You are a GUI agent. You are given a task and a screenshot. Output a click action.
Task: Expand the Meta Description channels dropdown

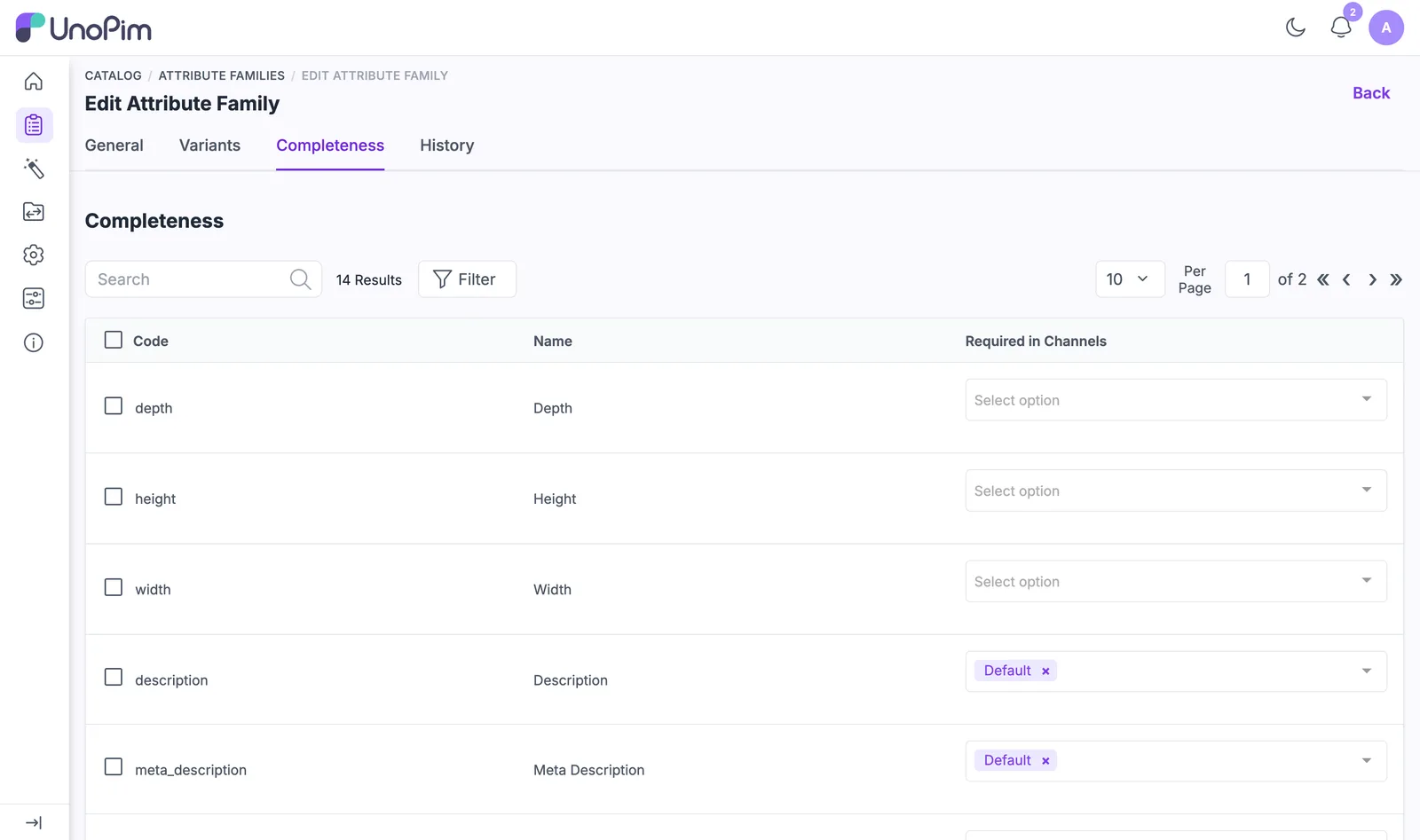pos(1367,760)
